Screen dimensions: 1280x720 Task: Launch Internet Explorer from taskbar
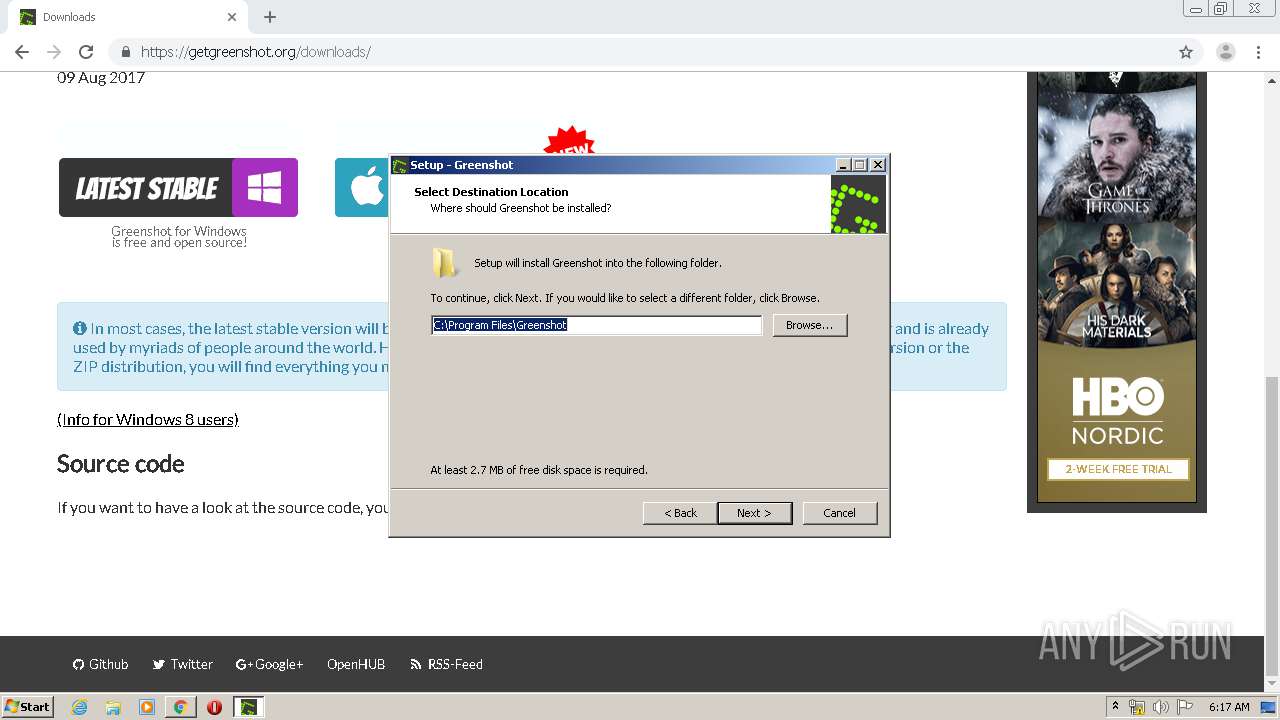pyautogui.click(x=80, y=707)
